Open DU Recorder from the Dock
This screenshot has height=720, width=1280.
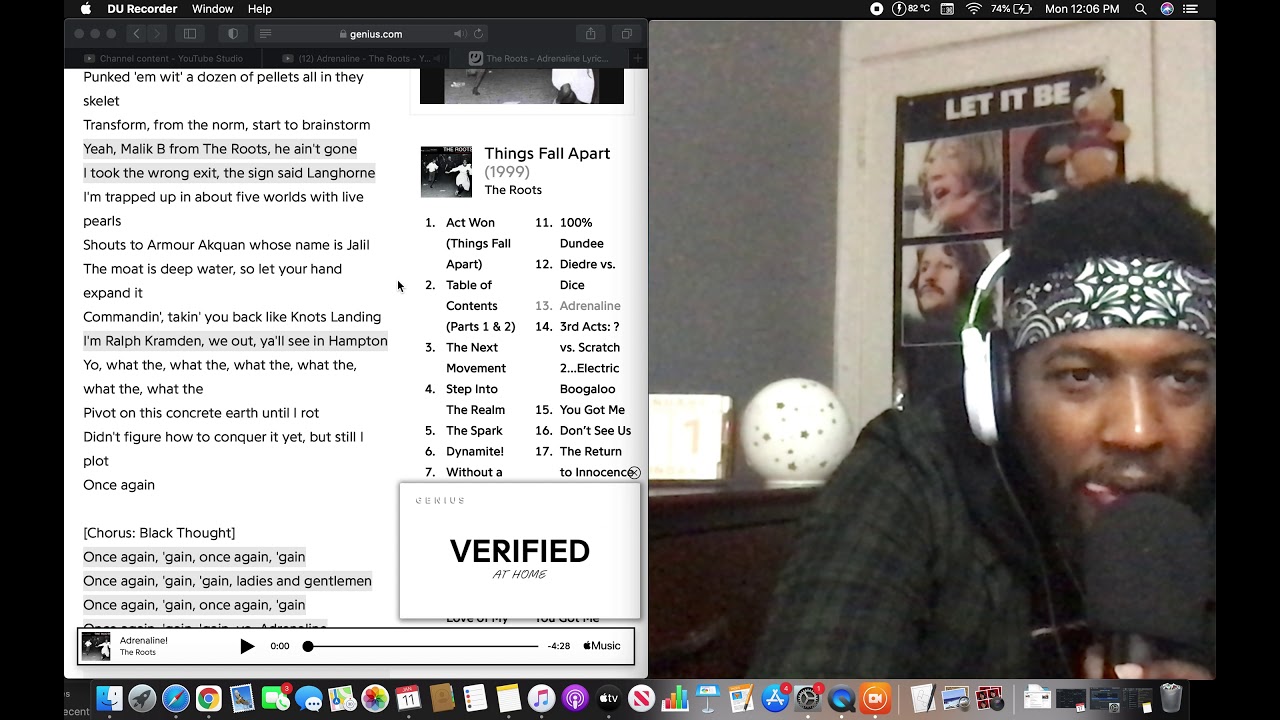(x=875, y=698)
